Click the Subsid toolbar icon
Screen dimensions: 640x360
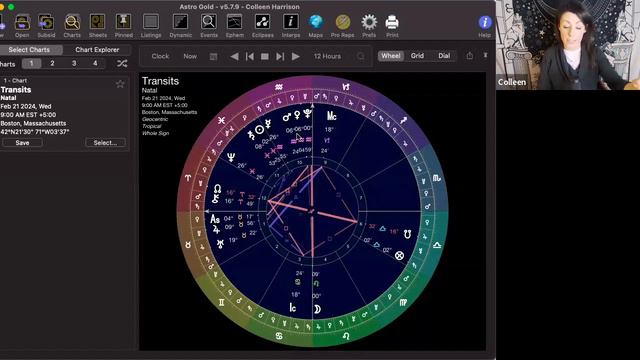tap(46, 22)
